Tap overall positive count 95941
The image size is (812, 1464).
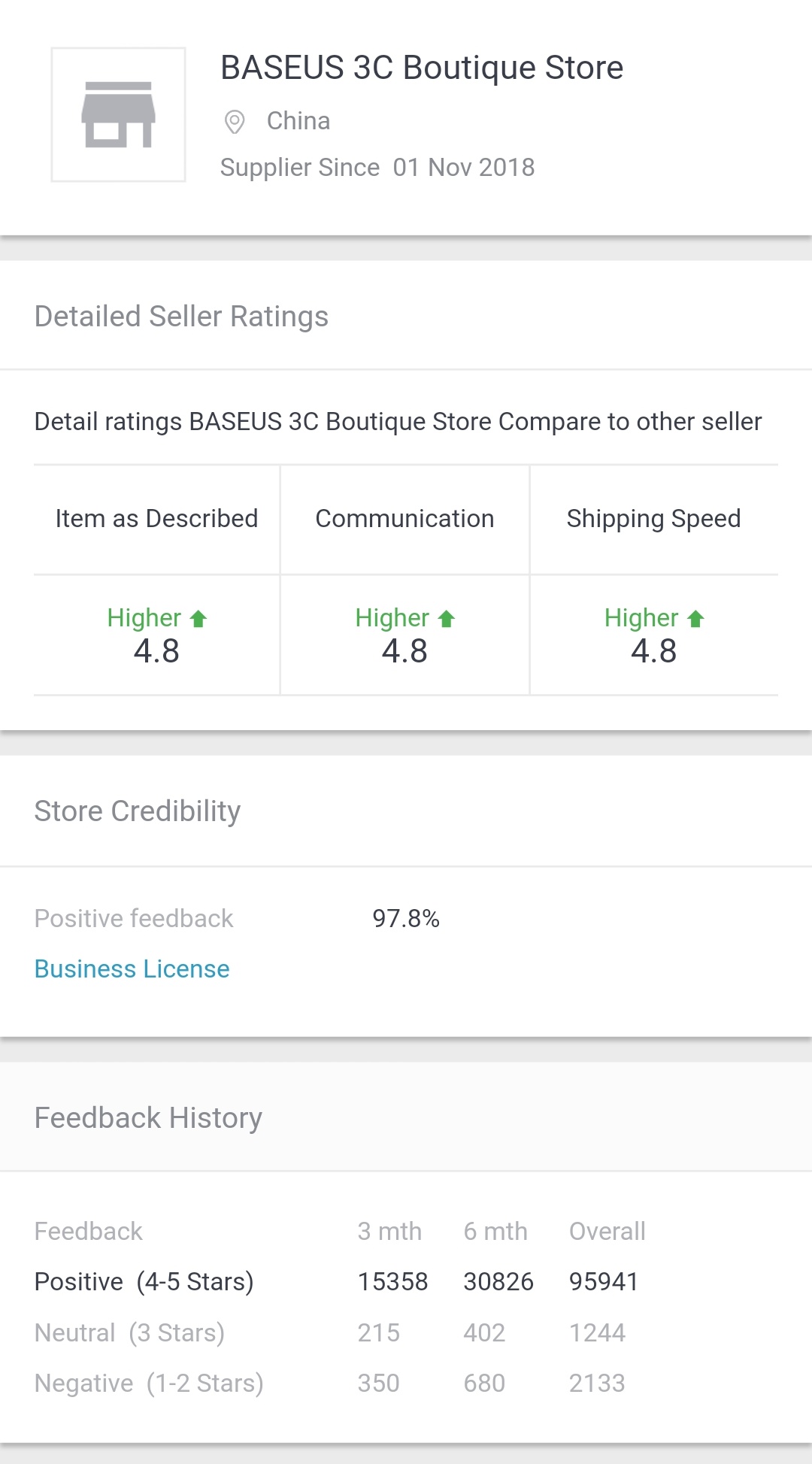point(603,1281)
